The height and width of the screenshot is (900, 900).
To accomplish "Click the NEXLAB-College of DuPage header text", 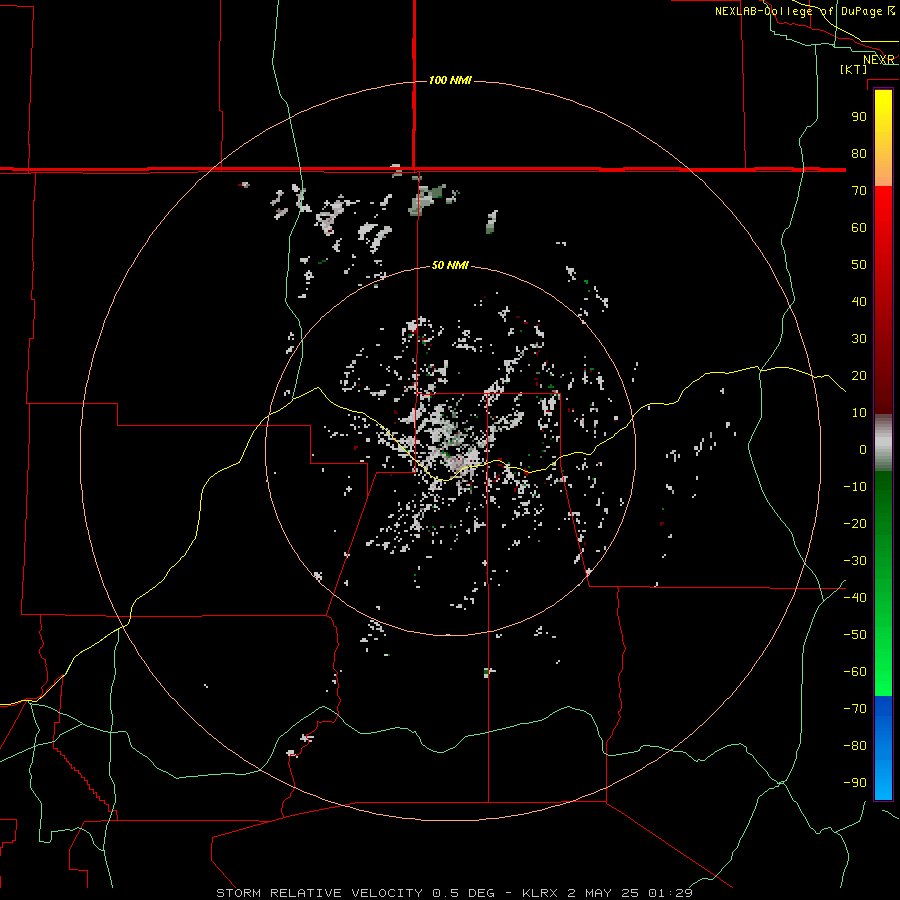I will point(799,11).
